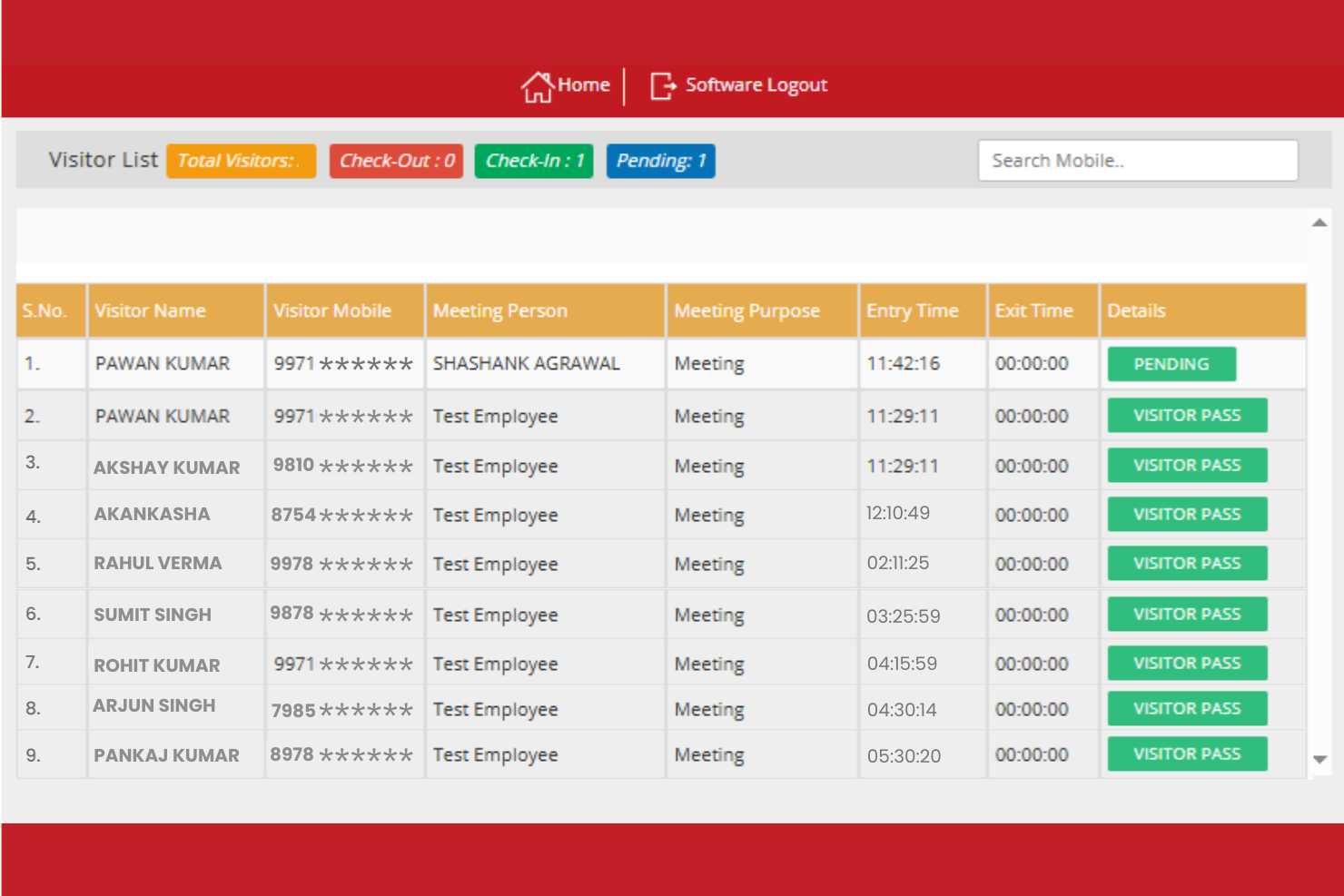Click the entry time 04:15:59
Screen dimensions: 1344x896
click(902, 664)
